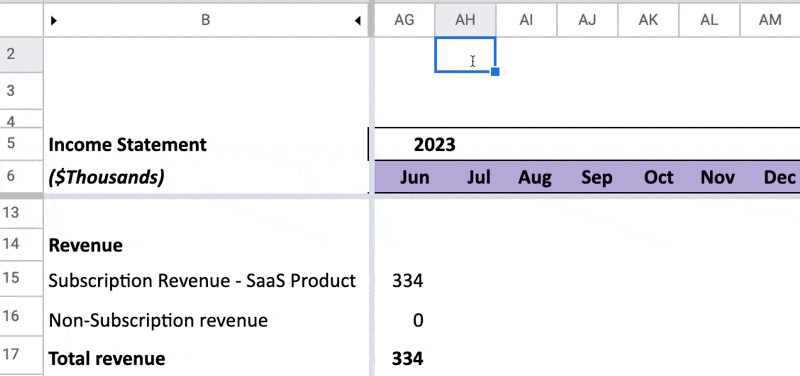
Task: Click the blue fill handle on cell AH2
Action: click(494, 71)
